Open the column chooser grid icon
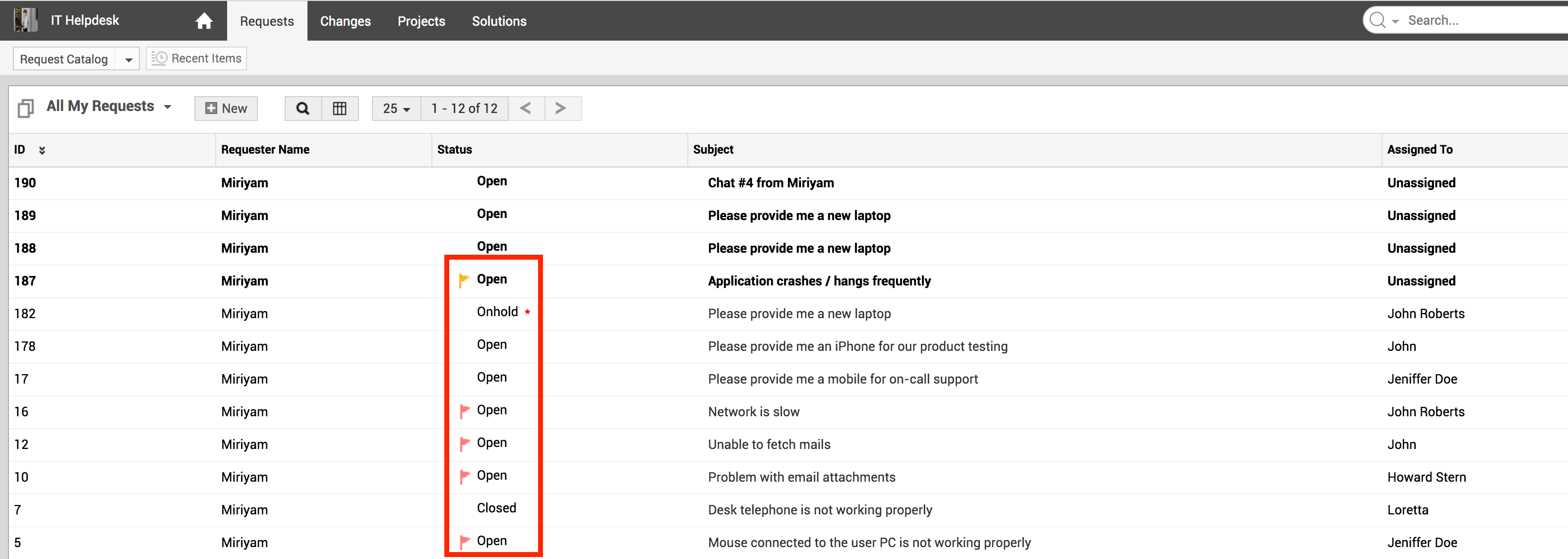The height and width of the screenshot is (559, 1568). coord(340,108)
